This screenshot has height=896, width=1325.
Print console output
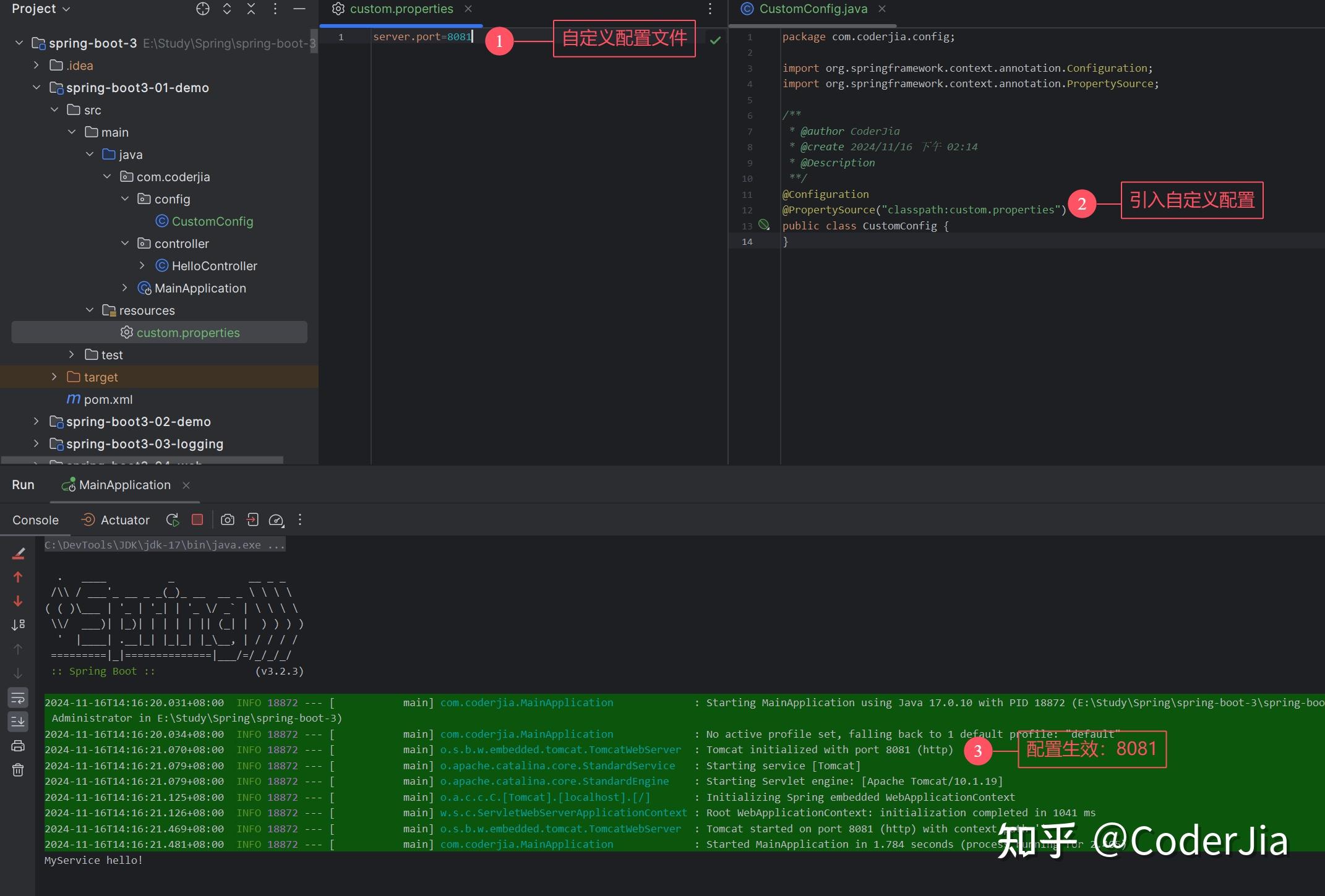click(x=18, y=746)
